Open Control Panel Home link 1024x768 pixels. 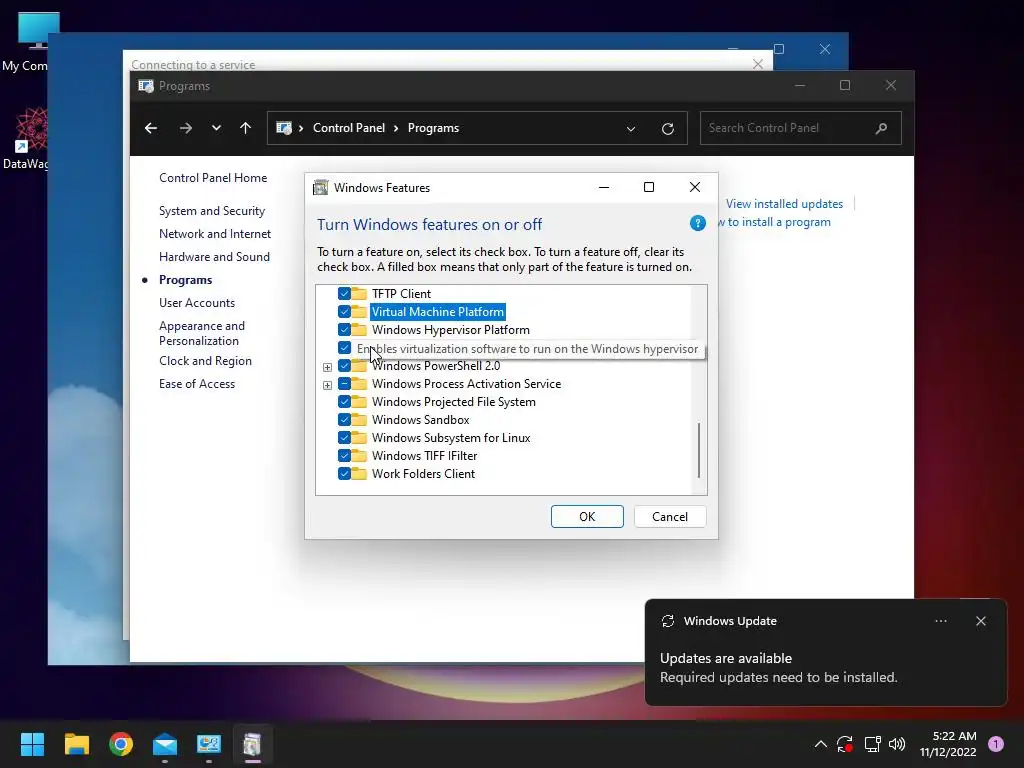pyautogui.click(x=213, y=178)
